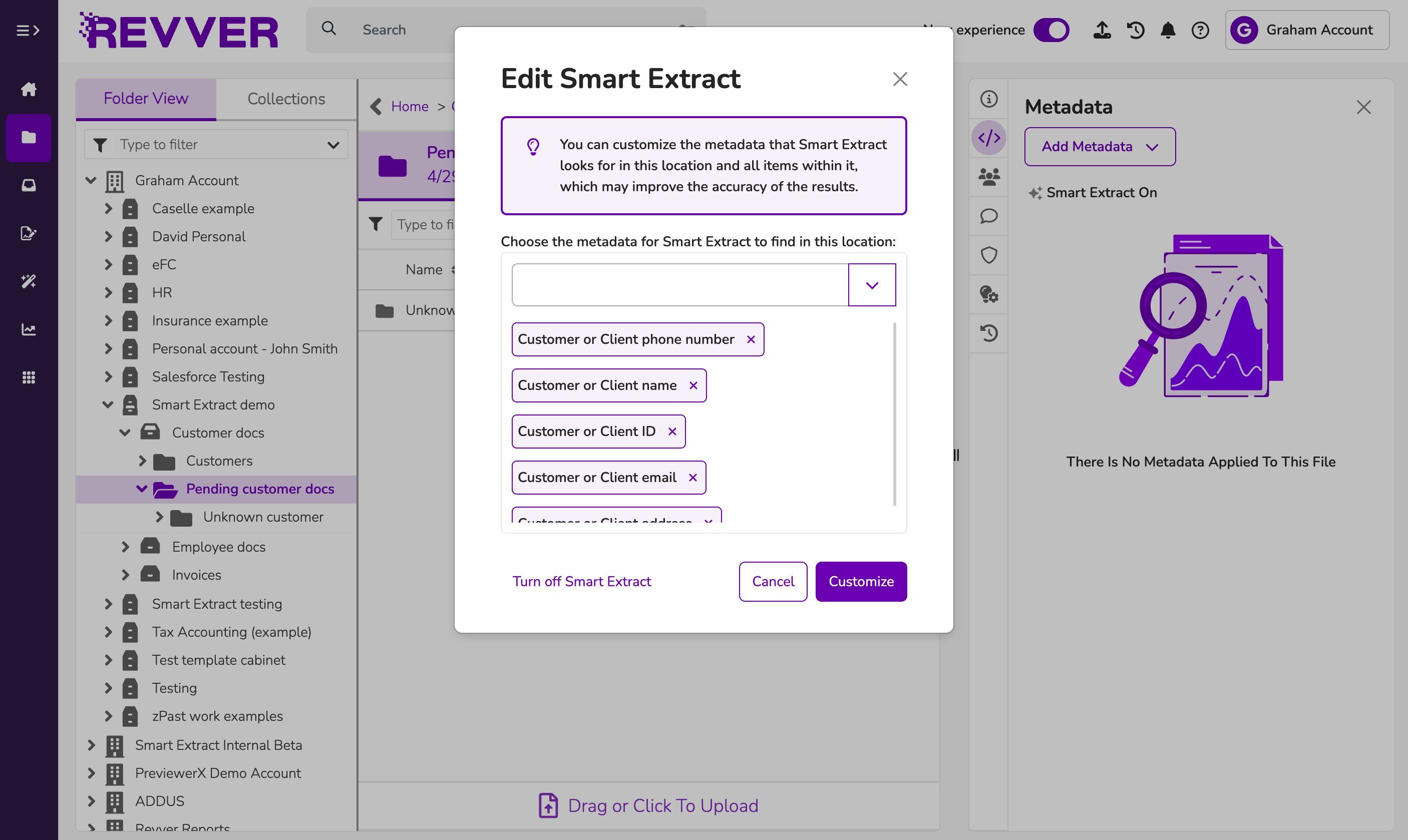Open the security shield panel icon
This screenshot has width=1408, height=840.
988,255
